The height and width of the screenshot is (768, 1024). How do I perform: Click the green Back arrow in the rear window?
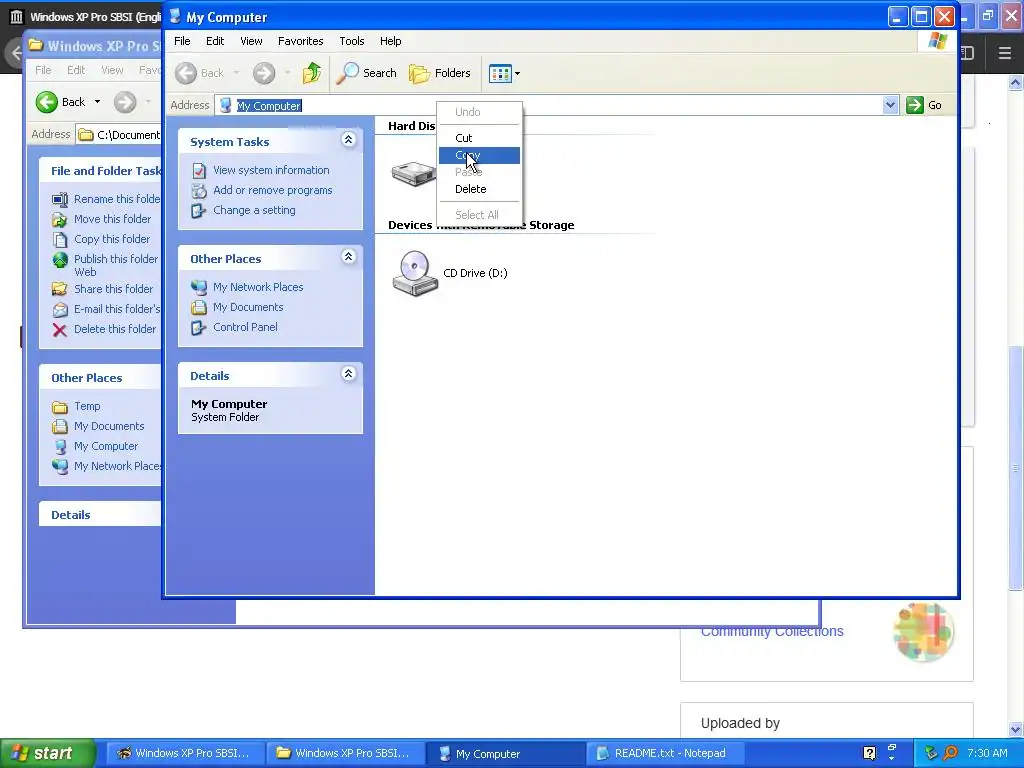(46, 102)
